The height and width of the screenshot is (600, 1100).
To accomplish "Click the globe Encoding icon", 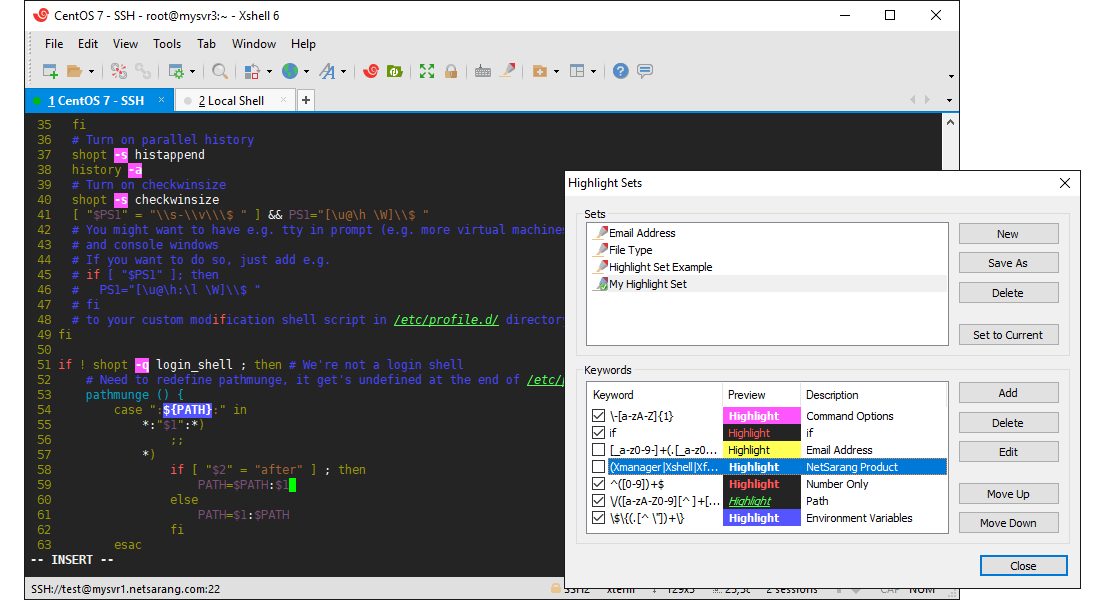I will pos(290,71).
